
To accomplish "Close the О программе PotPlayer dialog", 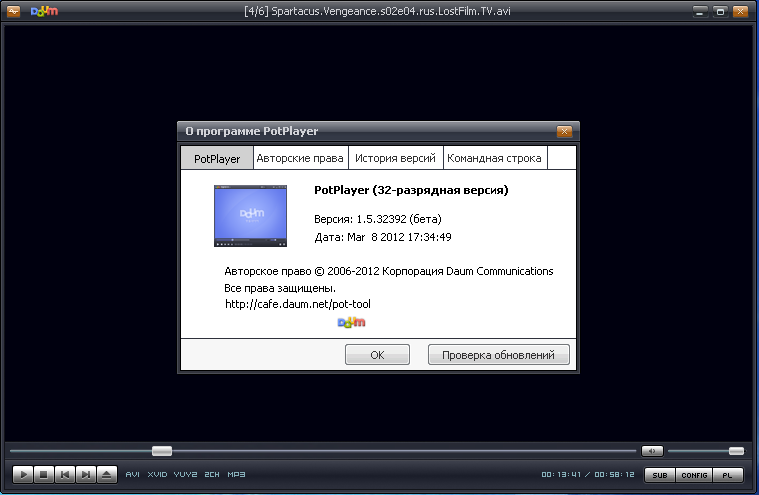I will (x=565, y=131).
